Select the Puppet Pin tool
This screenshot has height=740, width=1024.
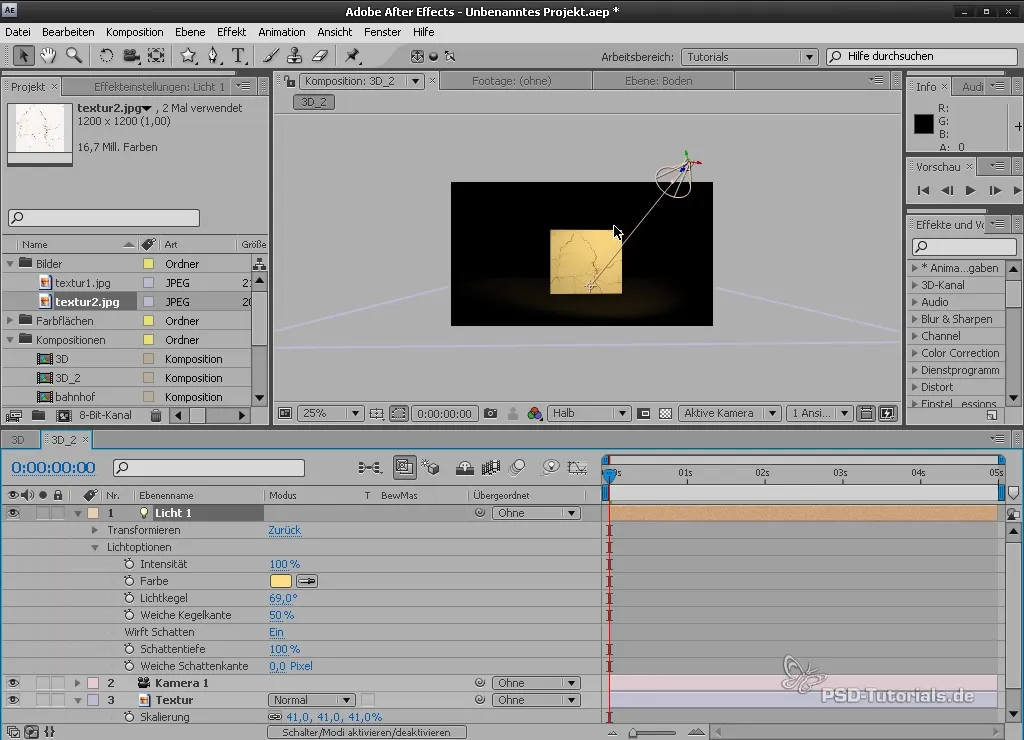click(353, 56)
